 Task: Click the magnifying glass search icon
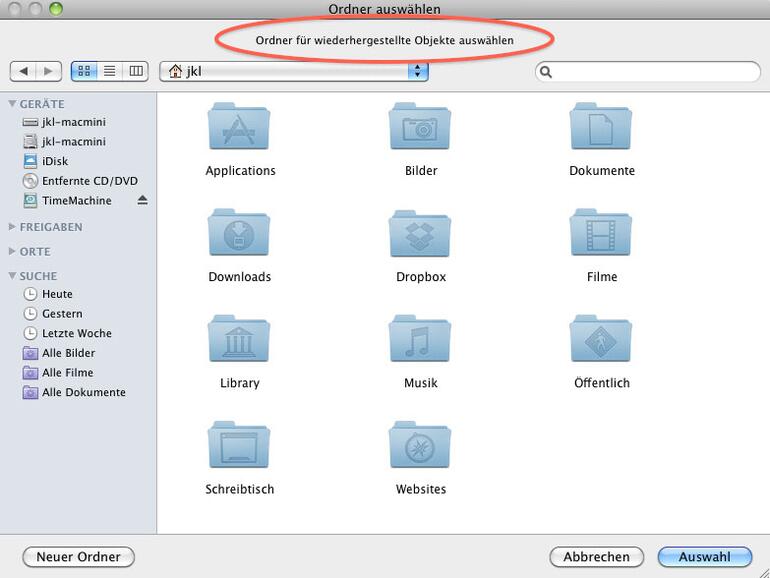546,72
